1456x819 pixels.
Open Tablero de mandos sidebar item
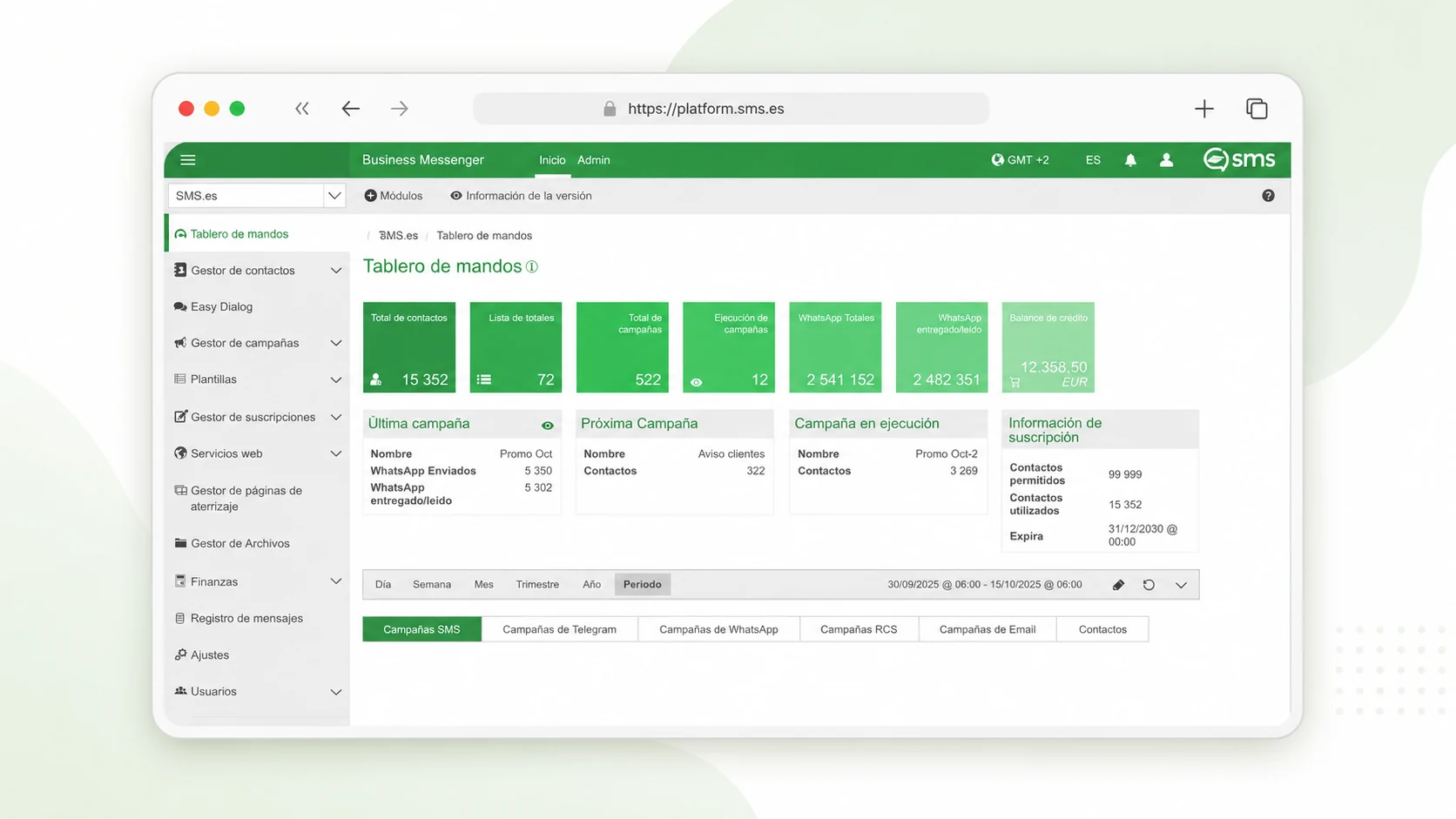pos(257,234)
